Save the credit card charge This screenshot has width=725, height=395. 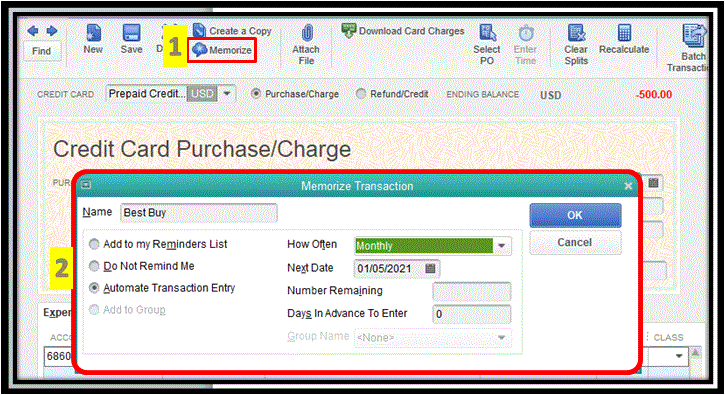point(131,39)
